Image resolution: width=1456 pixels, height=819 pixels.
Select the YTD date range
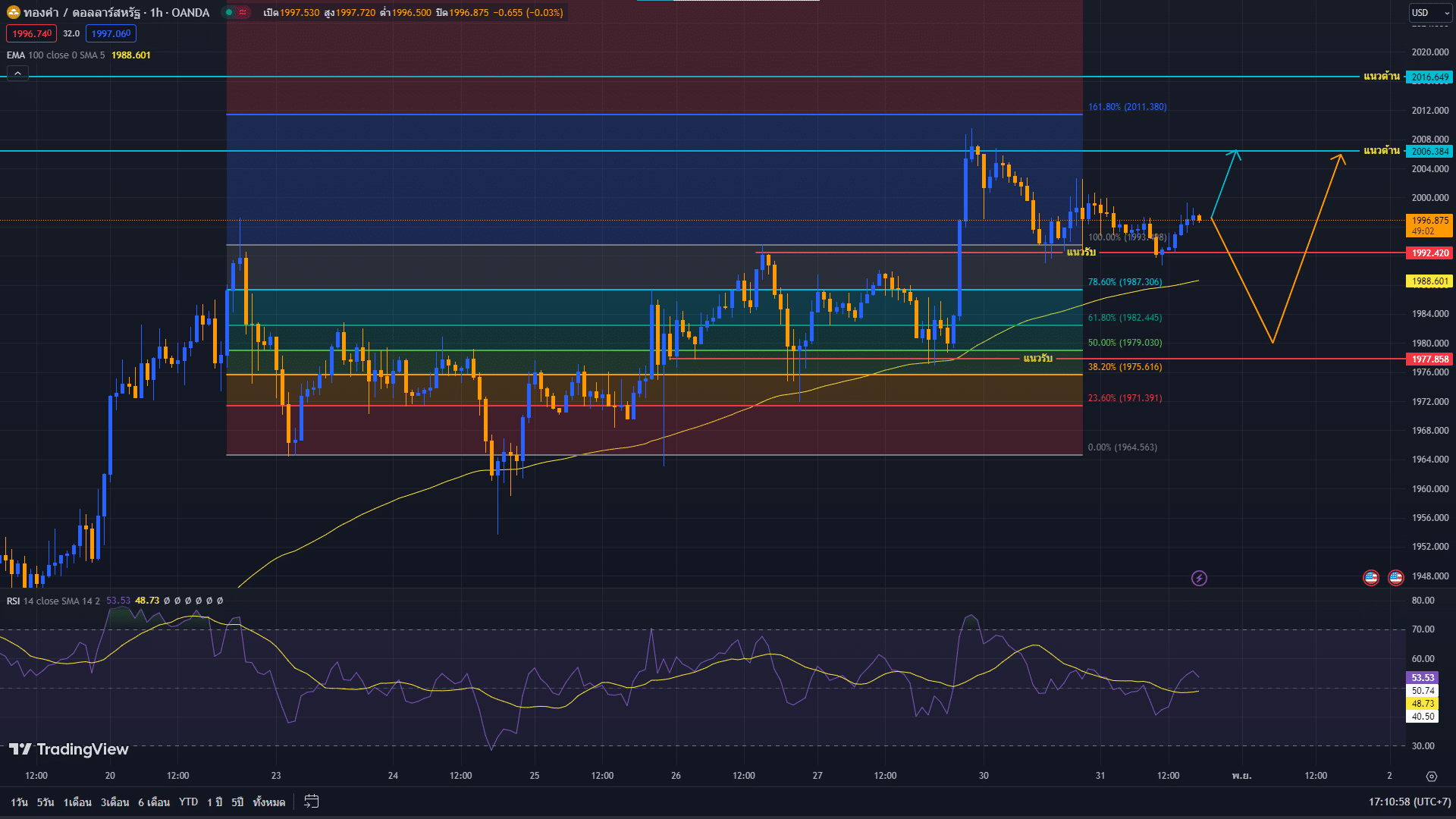(x=188, y=802)
